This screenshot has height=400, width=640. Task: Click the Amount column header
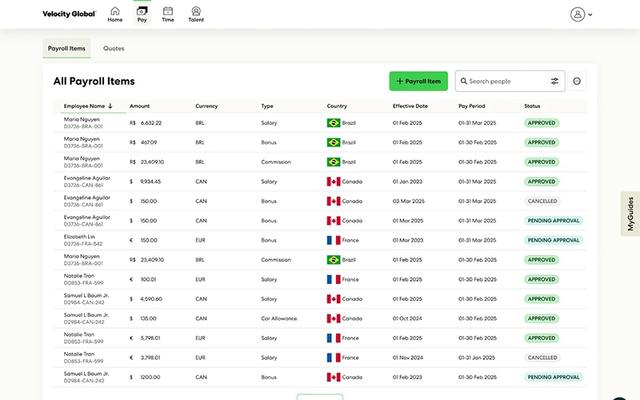[140, 106]
